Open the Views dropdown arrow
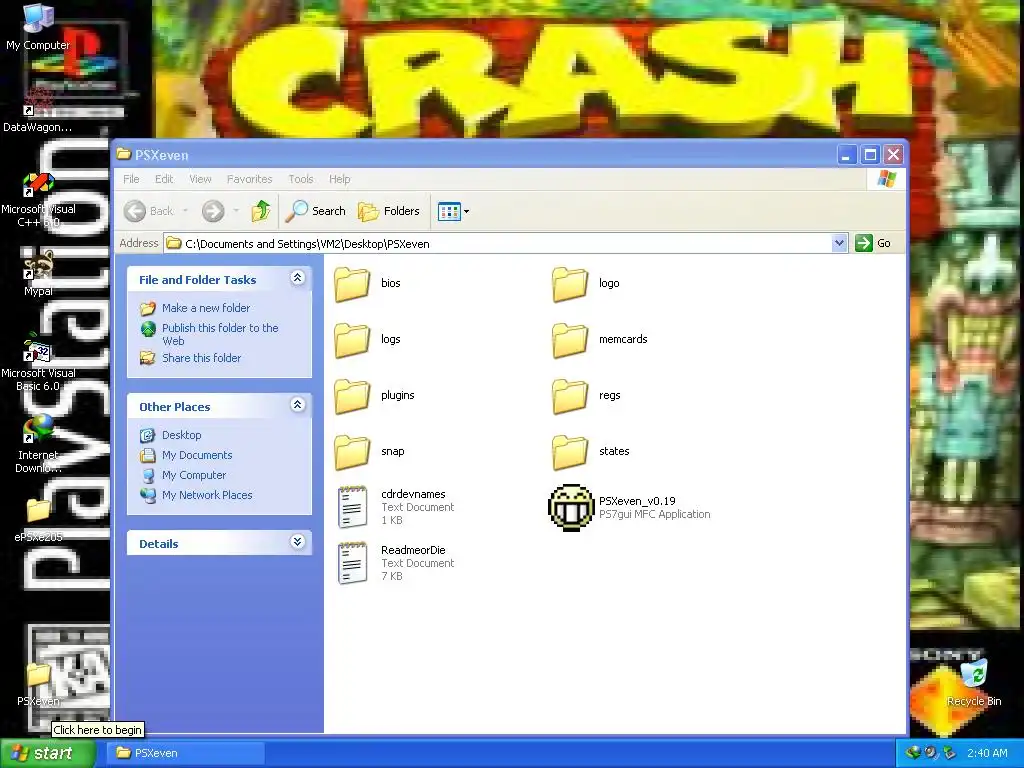This screenshot has height=768, width=1024. click(x=466, y=212)
